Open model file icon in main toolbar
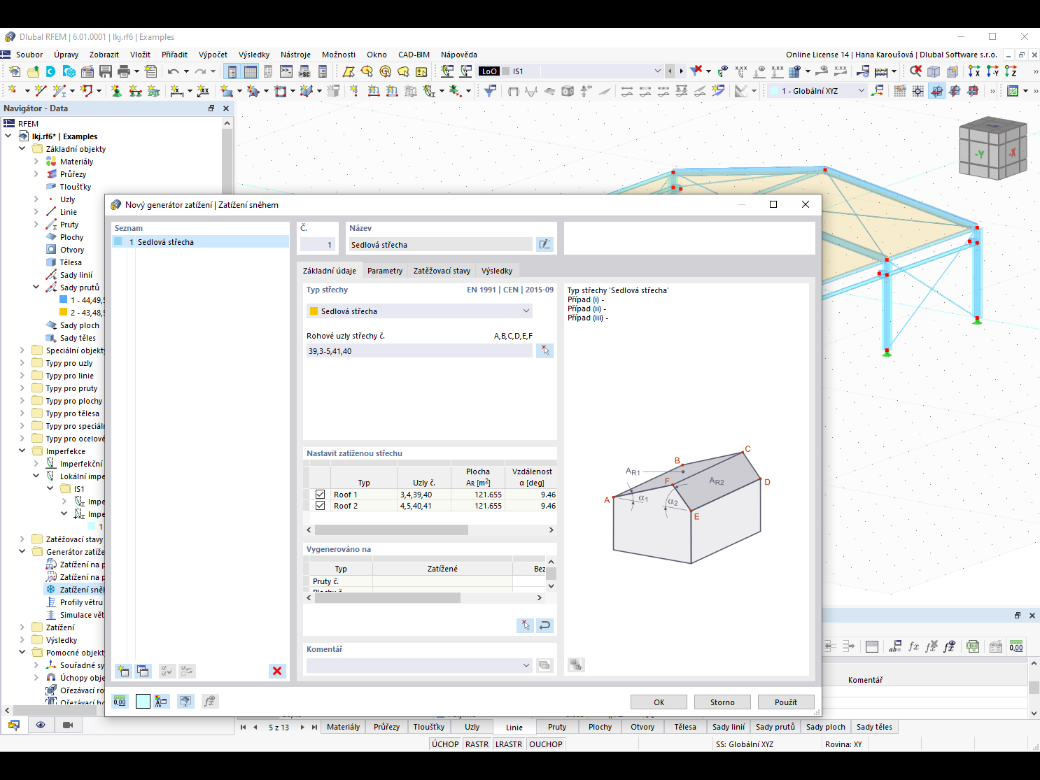 tap(32, 71)
